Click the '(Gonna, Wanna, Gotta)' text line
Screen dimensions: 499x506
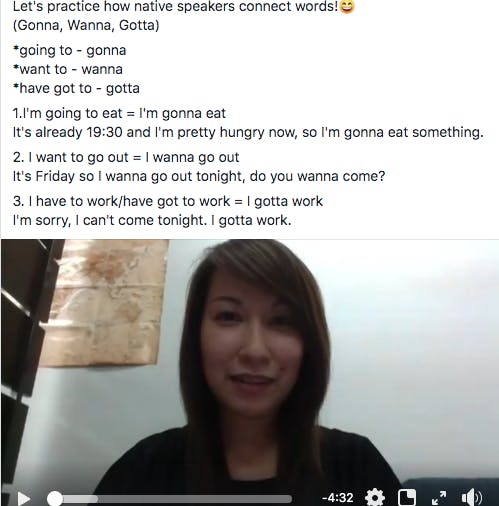point(86,25)
